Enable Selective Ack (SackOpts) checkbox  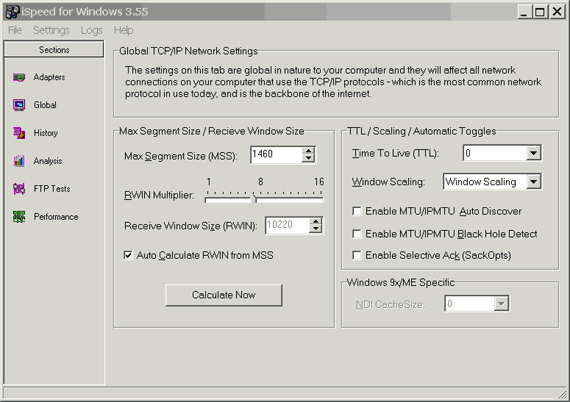(357, 256)
